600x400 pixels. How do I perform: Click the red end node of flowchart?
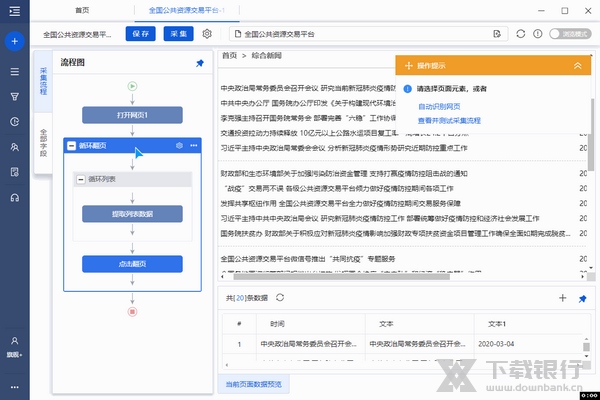132,312
